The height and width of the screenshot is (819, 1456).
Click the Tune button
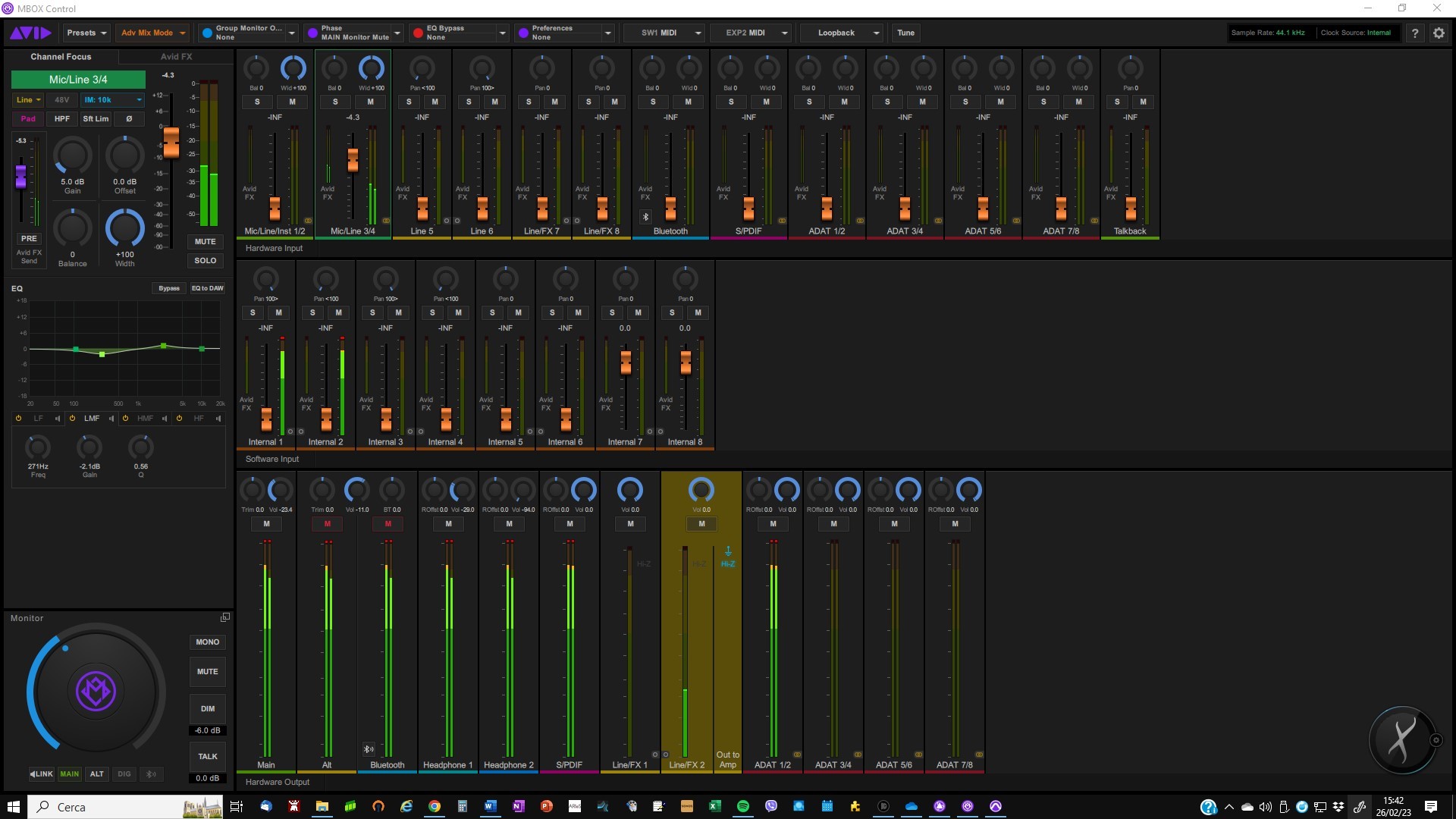[x=905, y=33]
